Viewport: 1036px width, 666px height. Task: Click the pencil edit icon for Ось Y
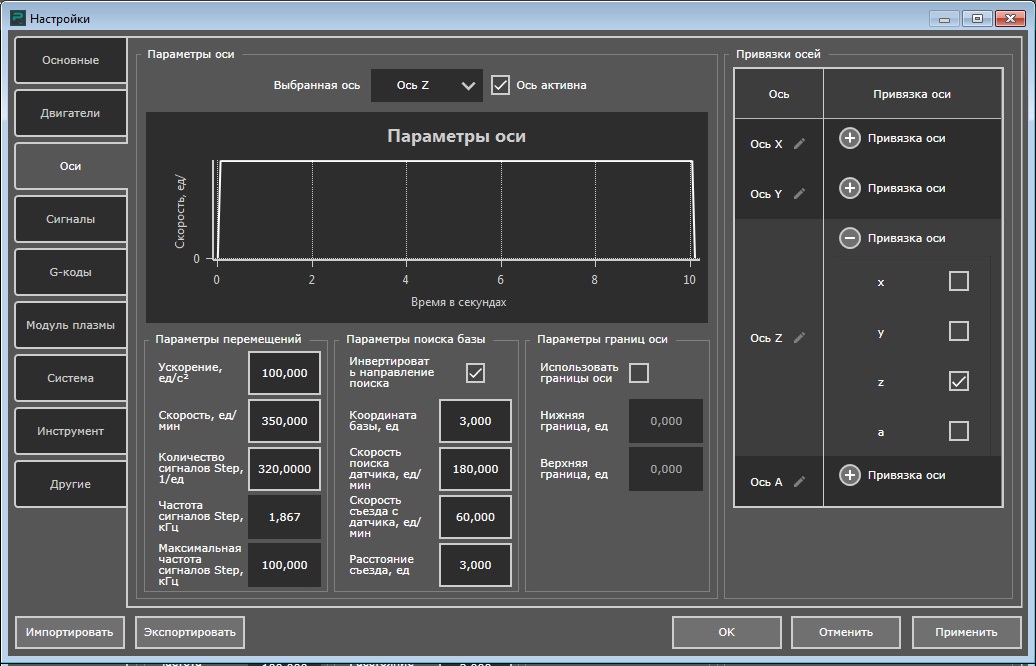[x=799, y=194]
